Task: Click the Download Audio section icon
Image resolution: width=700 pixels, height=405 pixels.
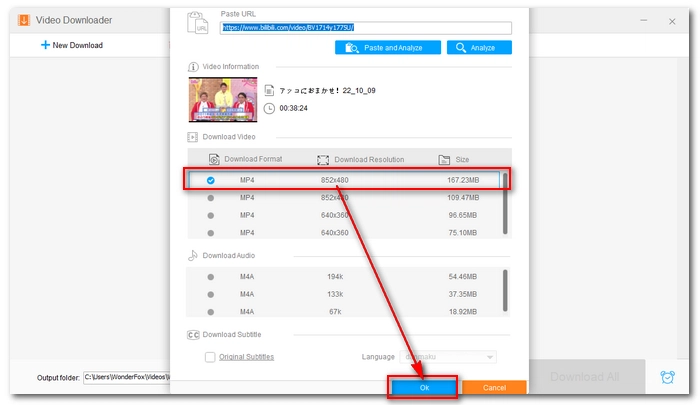Action: [x=193, y=256]
